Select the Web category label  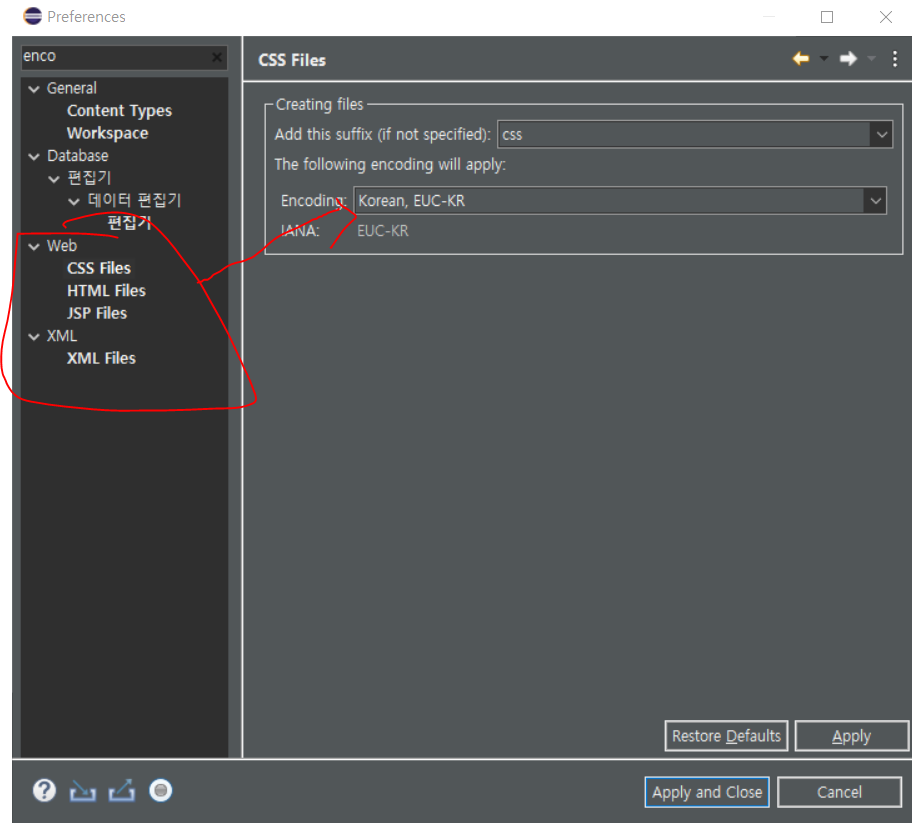tap(62, 246)
